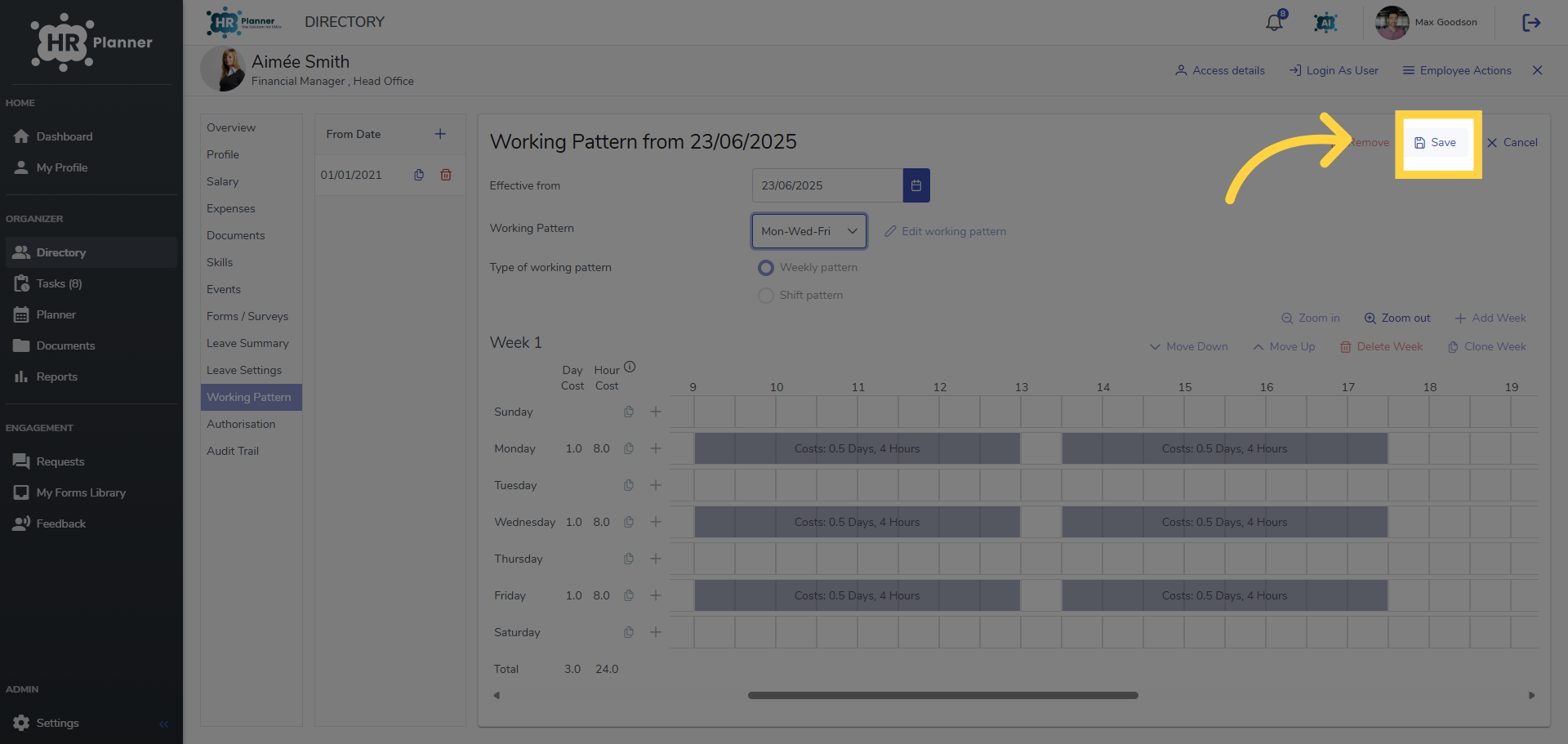The image size is (1568, 744).
Task: Click scrollbar right arrow under timeline
Action: tap(1531, 696)
